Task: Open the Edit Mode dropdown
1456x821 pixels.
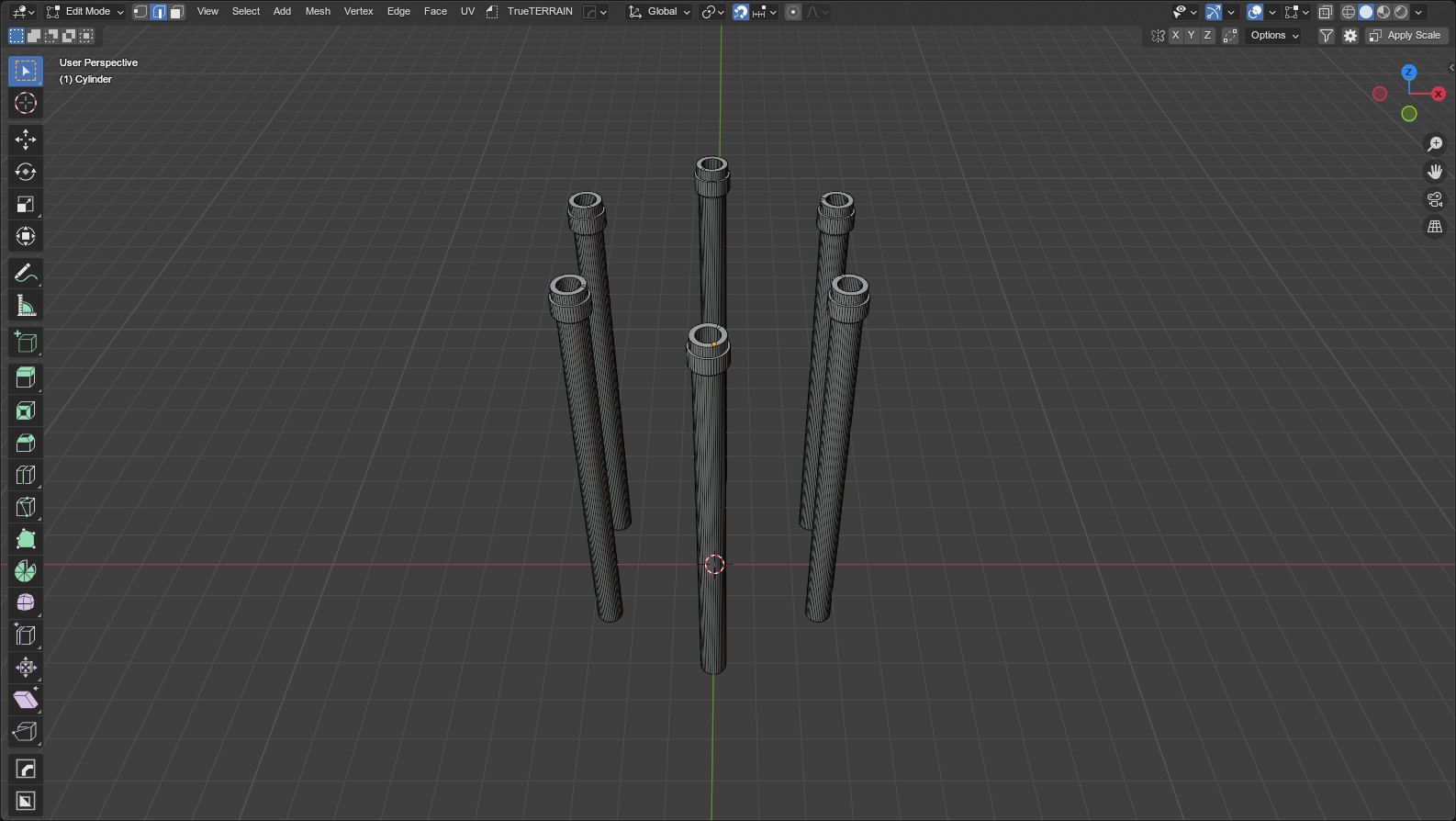Action: [x=85, y=12]
